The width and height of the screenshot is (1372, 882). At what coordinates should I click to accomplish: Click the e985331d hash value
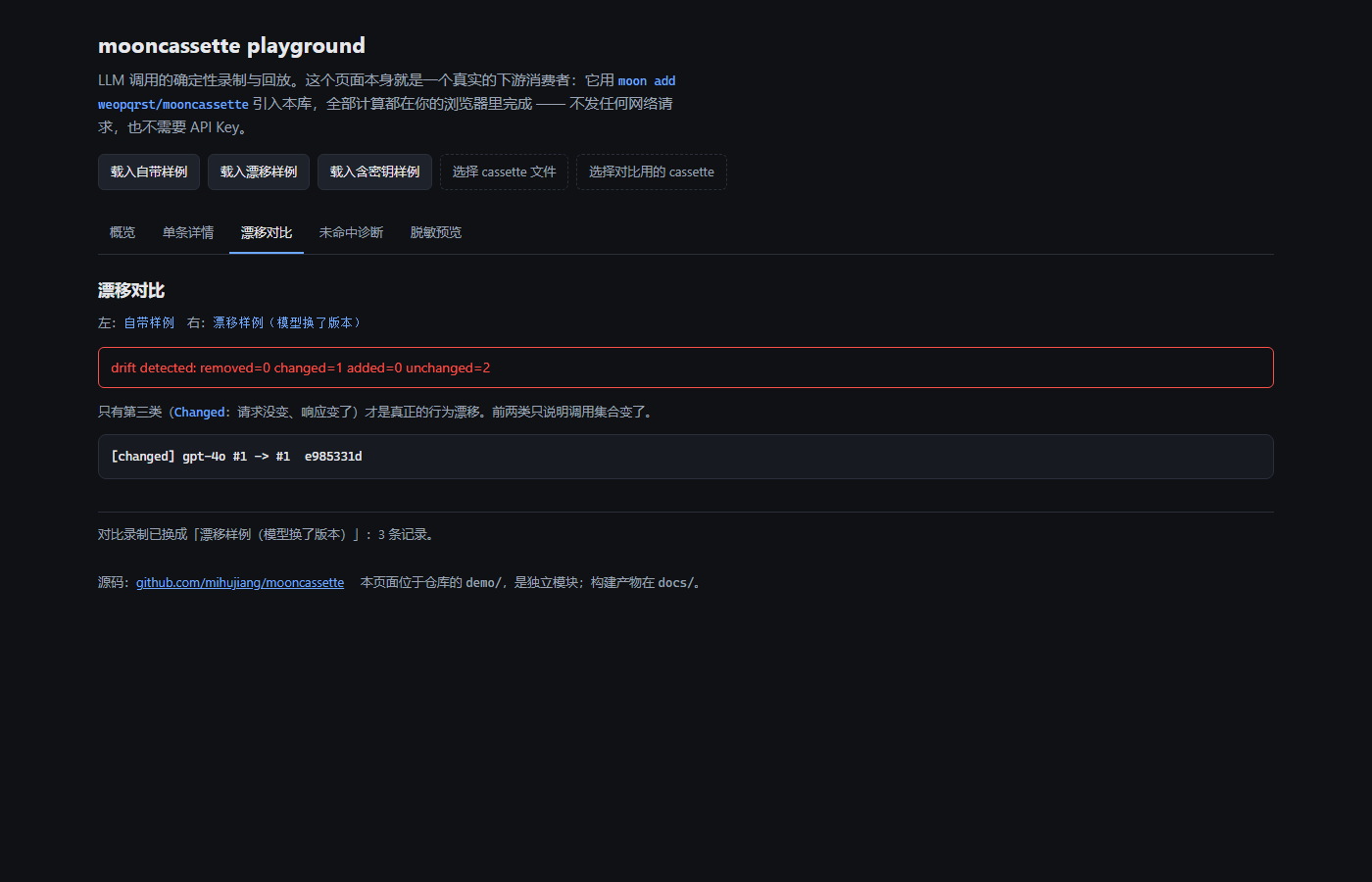[333, 457]
